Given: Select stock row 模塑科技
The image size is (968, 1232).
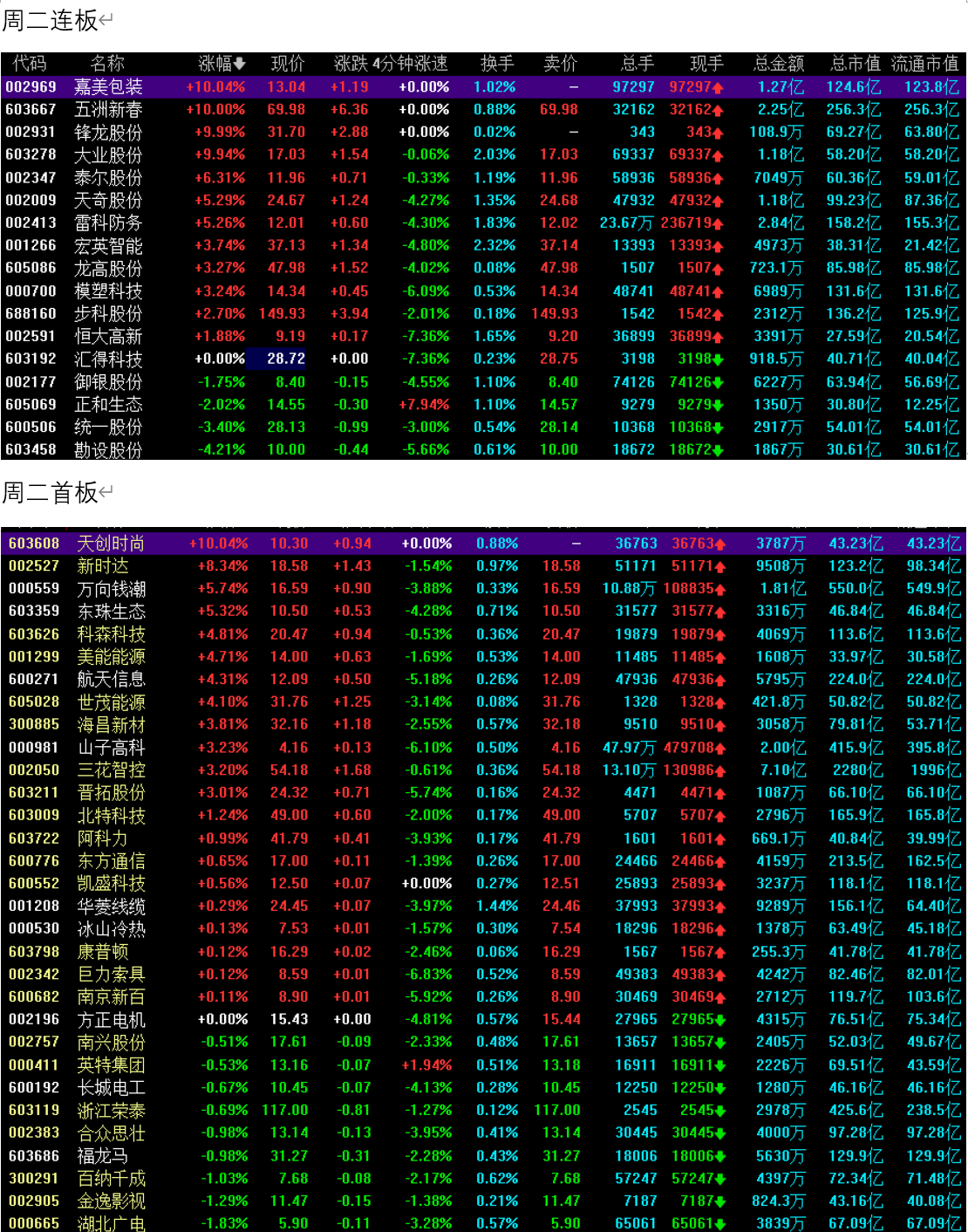Looking at the screenshot, I should [483, 291].
